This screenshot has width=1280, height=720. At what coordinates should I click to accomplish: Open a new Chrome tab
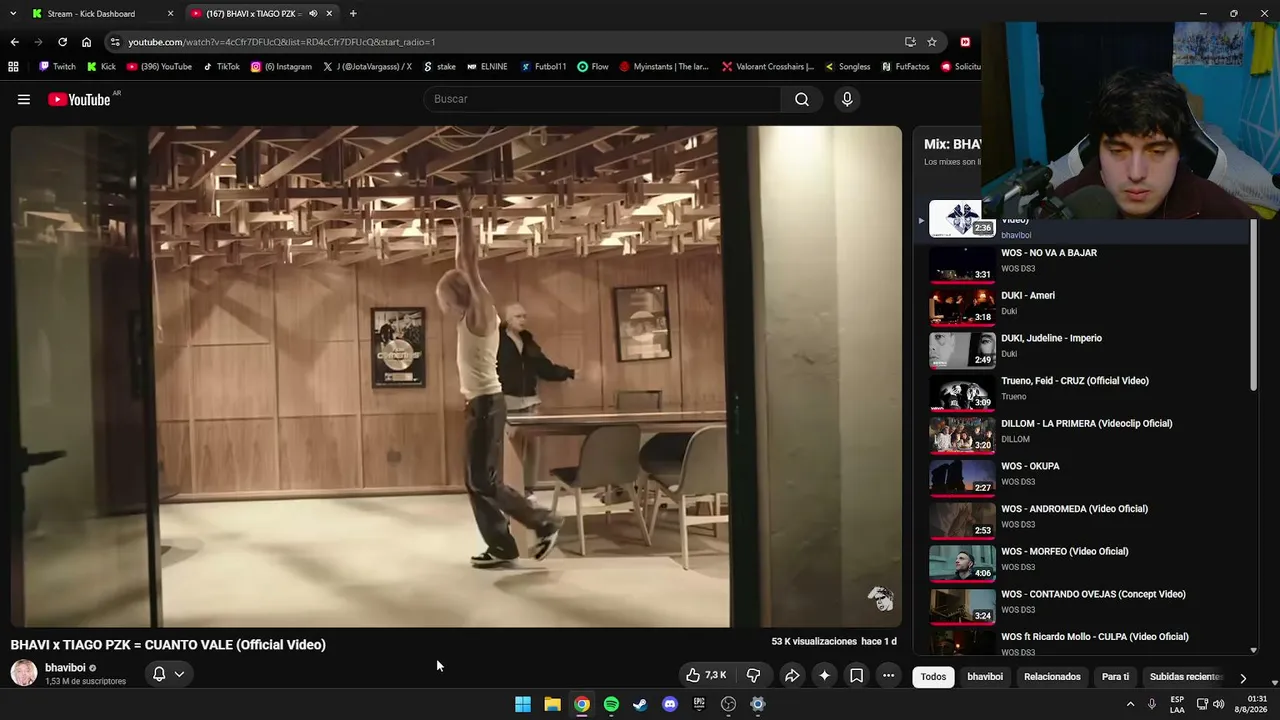(353, 14)
